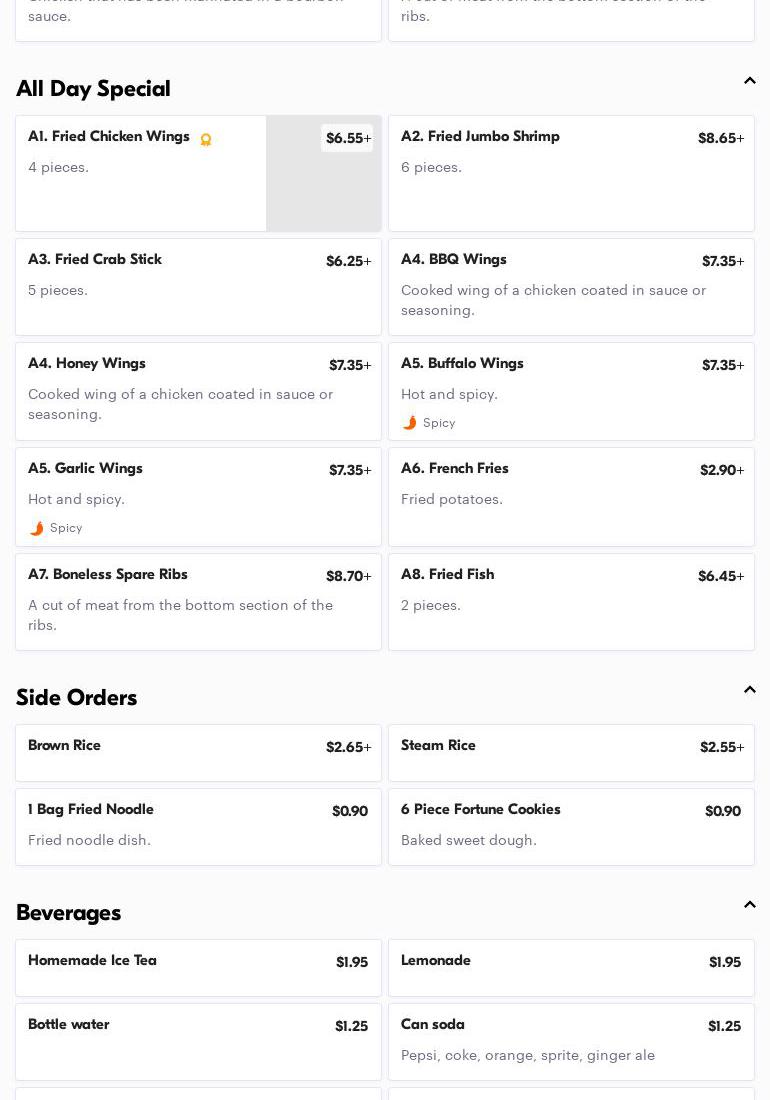Select Homemade Ice Tea beverage
The width and height of the screenshot is (770, 1100).
pos(198,967)
